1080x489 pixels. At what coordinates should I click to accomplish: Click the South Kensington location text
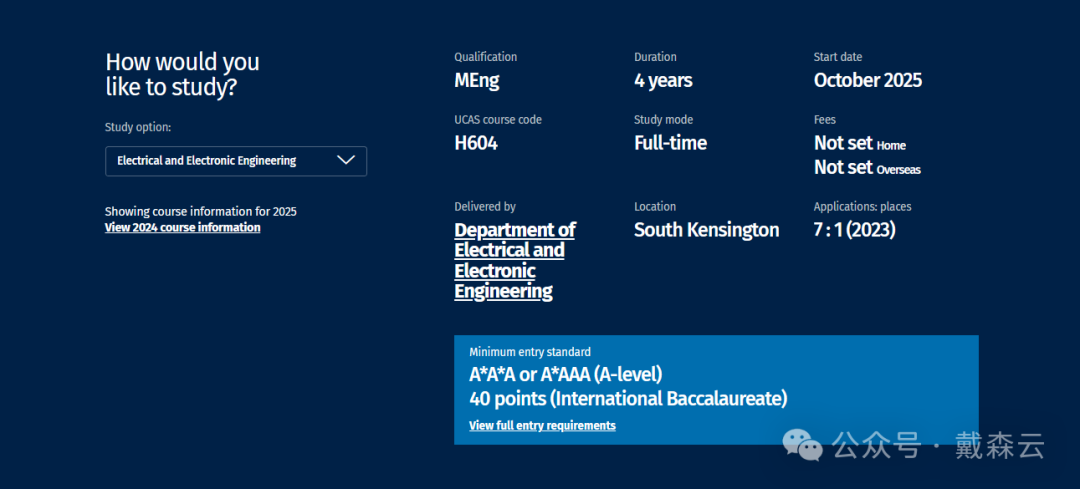click(x=706, y=230)
